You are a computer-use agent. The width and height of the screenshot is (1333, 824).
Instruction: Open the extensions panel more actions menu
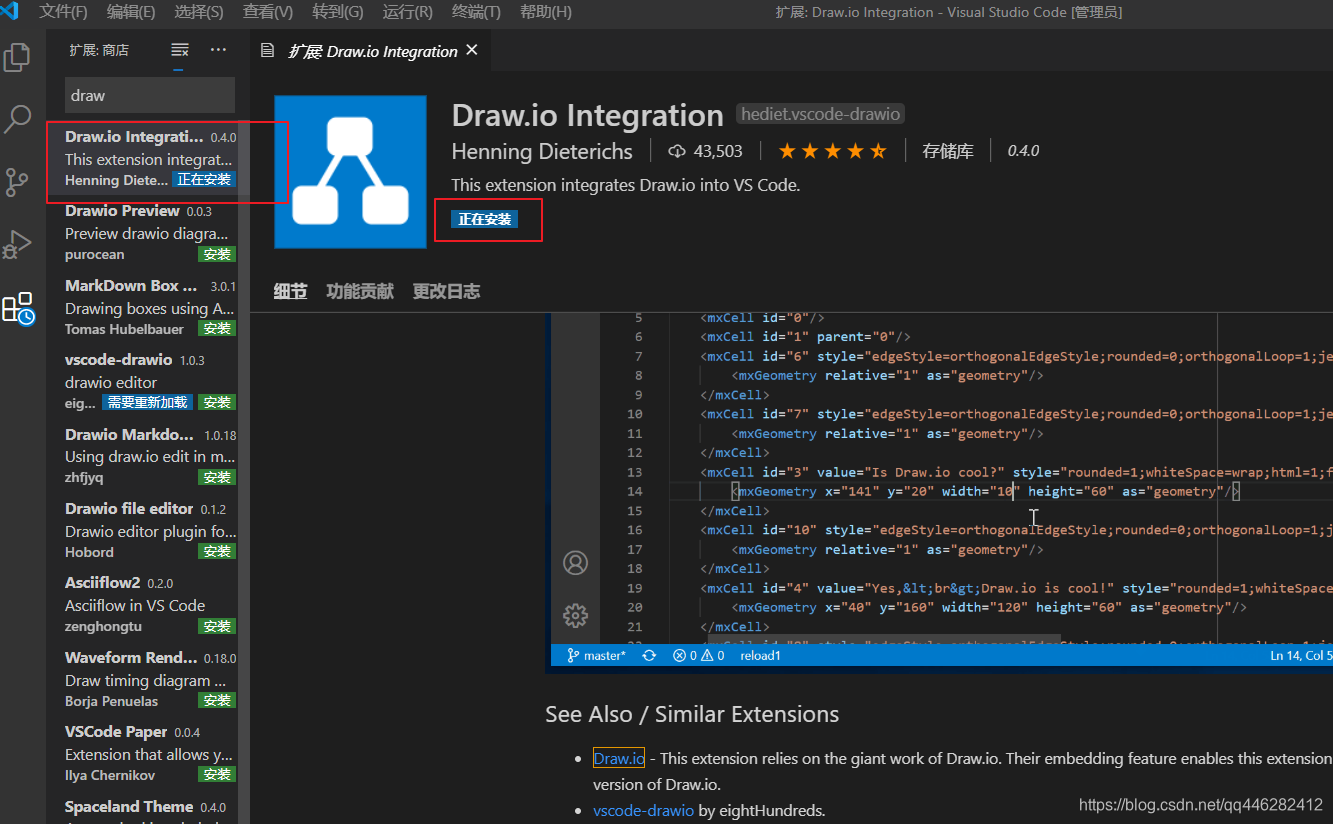pyautogui.click(x=218, y=50)
